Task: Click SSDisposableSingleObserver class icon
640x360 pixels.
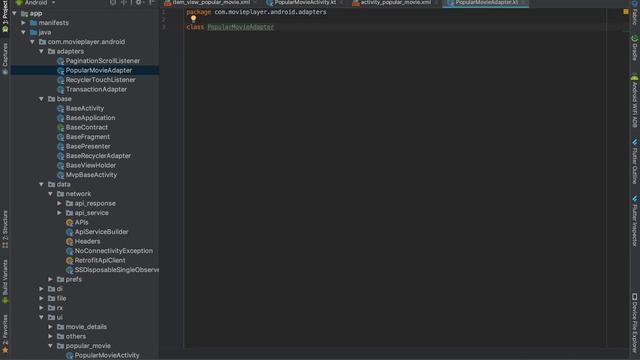Action: click(x=70, y=270)
